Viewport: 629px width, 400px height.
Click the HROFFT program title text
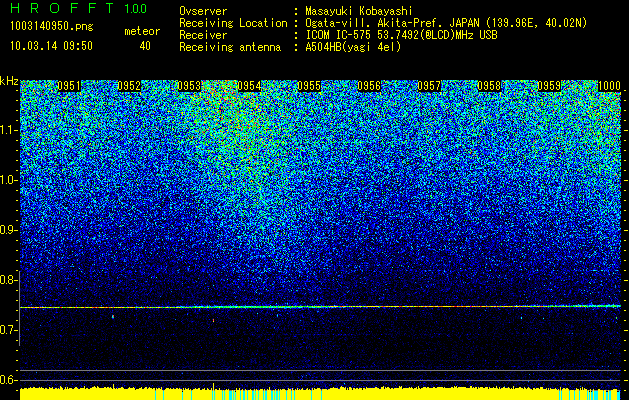(x=62, y=8)
